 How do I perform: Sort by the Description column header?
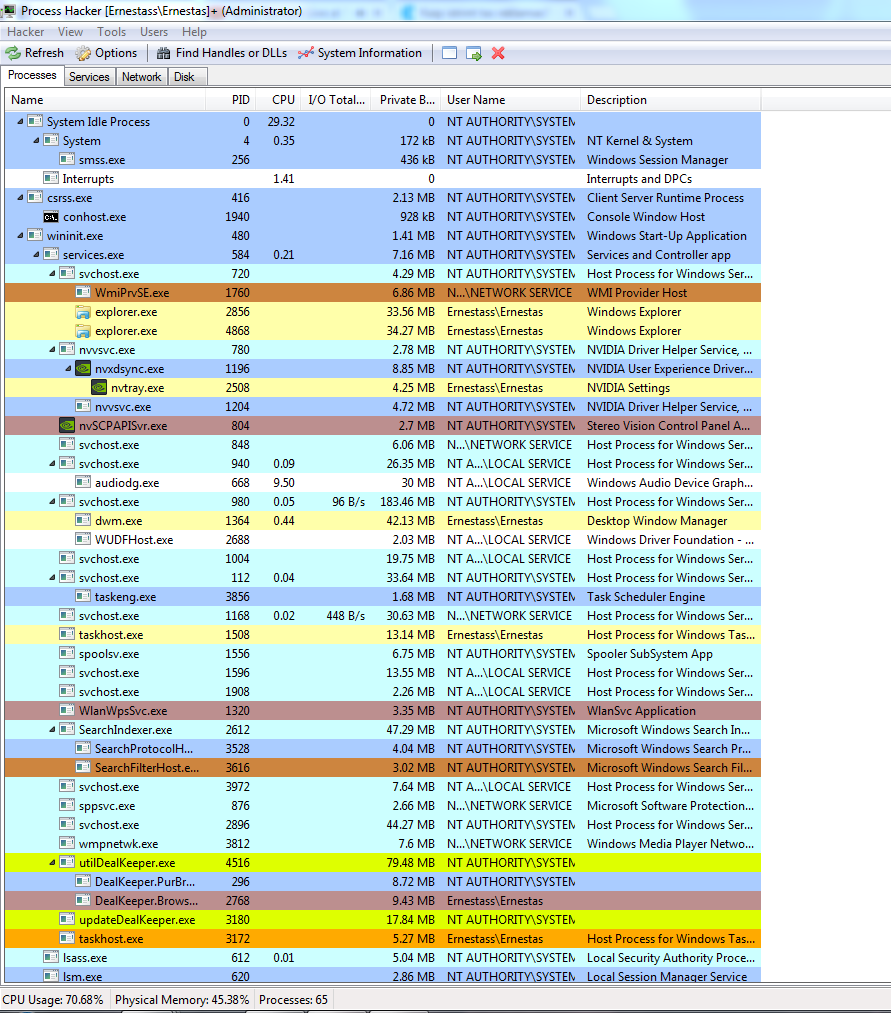671,100
